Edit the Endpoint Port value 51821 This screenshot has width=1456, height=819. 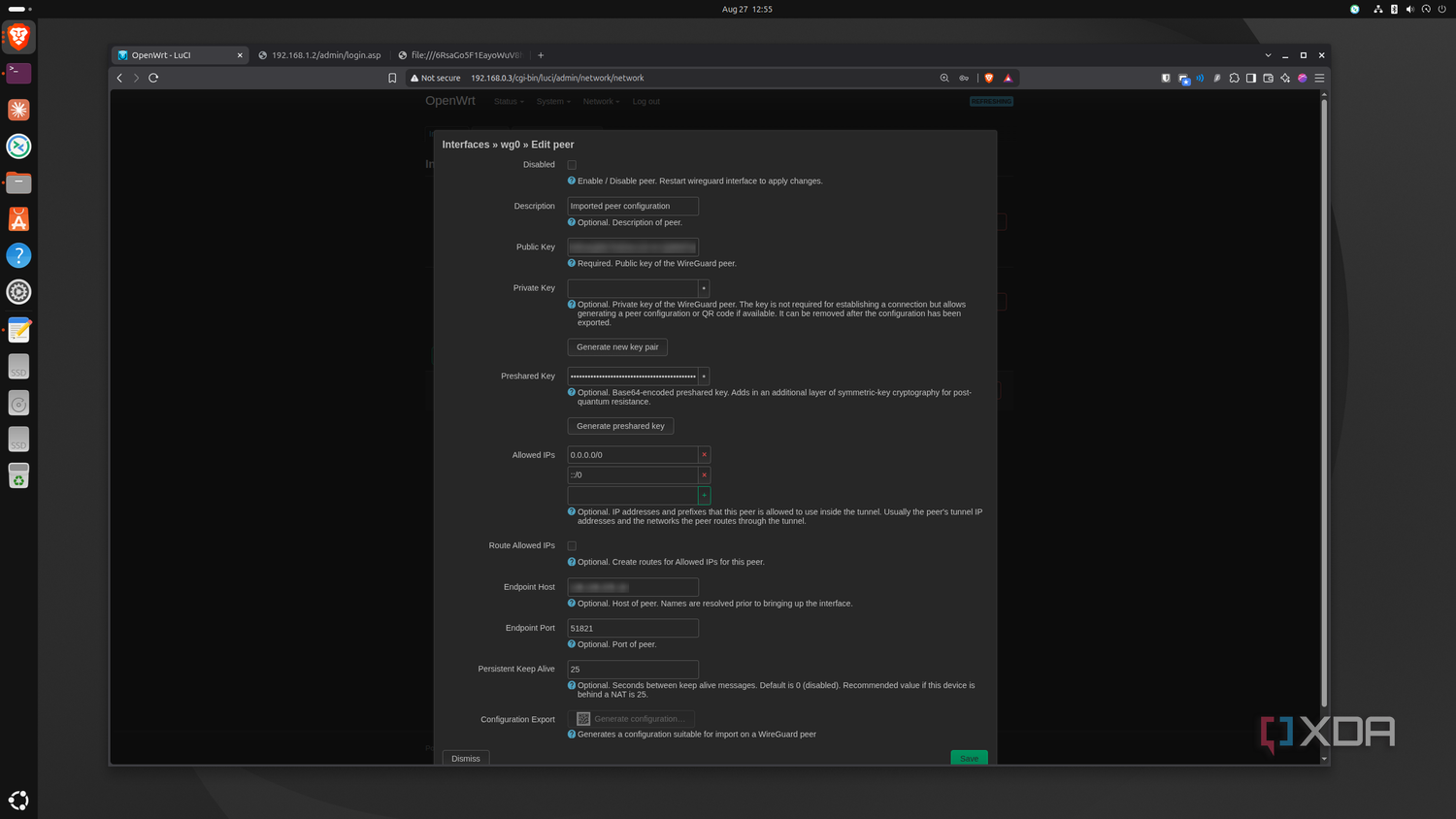coord(633,628)
